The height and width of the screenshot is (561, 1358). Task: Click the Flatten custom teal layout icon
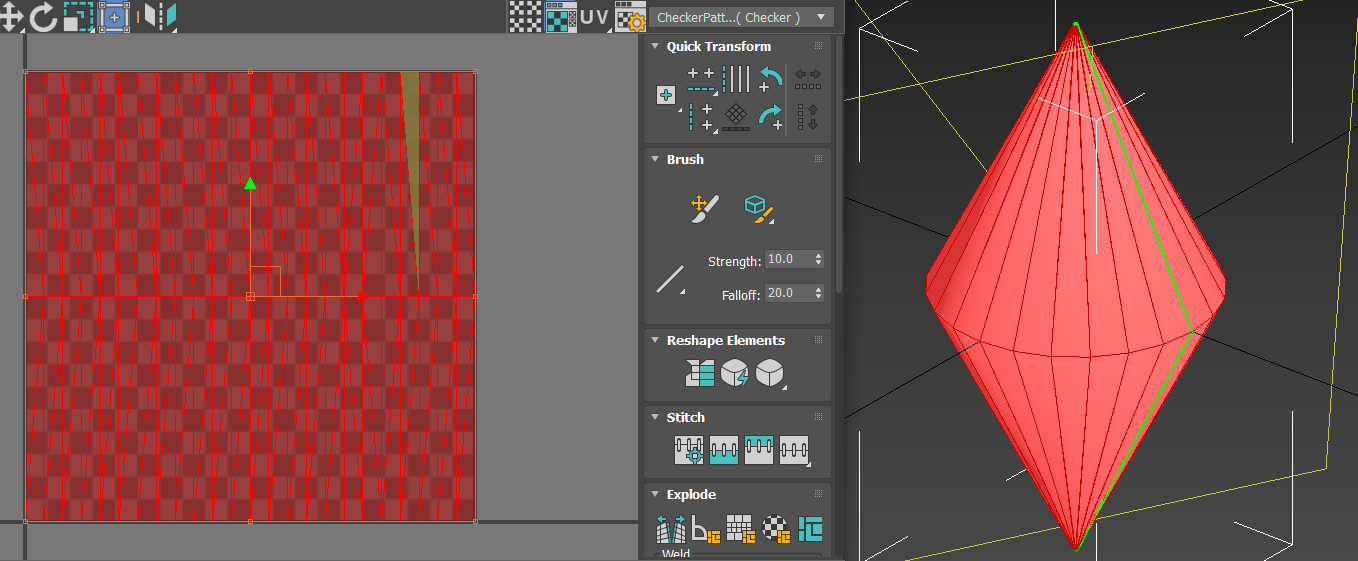810,528
